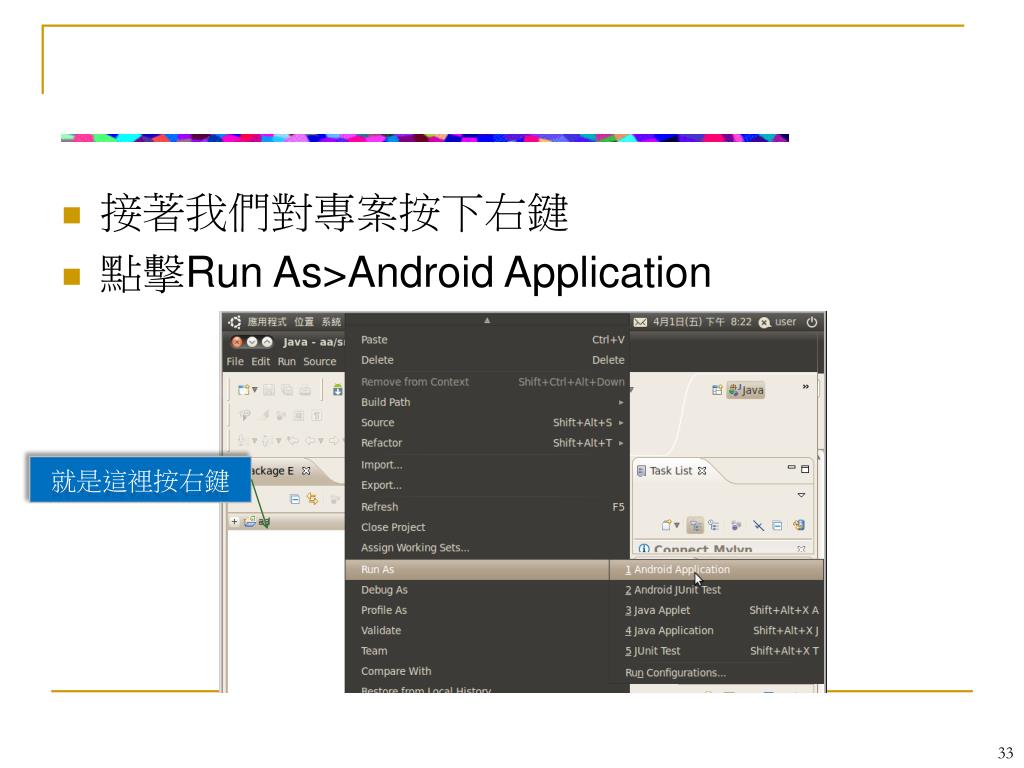Open the Source context submenu
The width and height of the screenshot is (1024, 768).
(x=487, y=423)
